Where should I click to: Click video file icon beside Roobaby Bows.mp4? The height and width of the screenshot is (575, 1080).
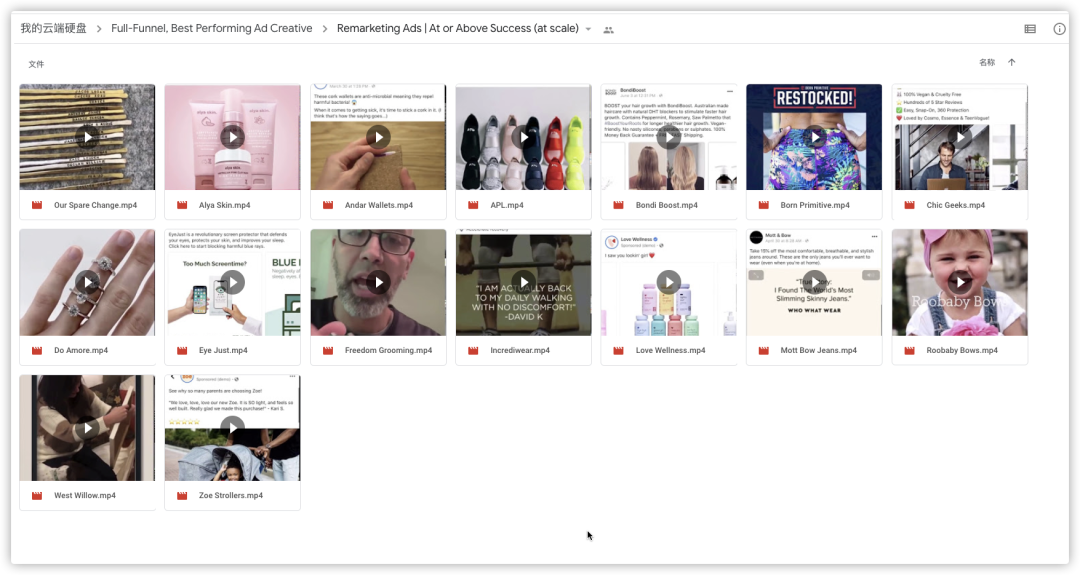pos(910,351)
